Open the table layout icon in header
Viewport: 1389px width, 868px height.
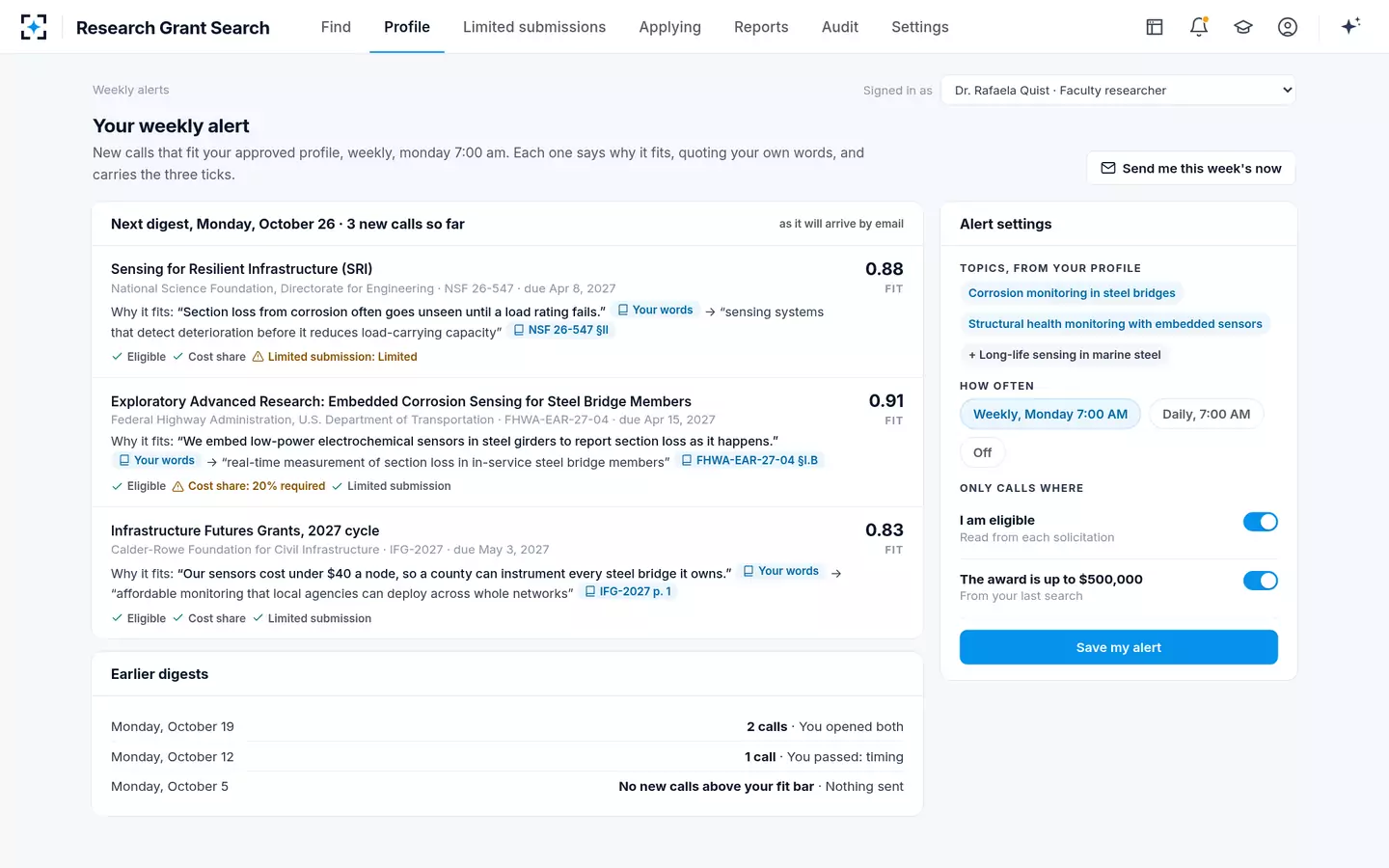(1155, 27)
